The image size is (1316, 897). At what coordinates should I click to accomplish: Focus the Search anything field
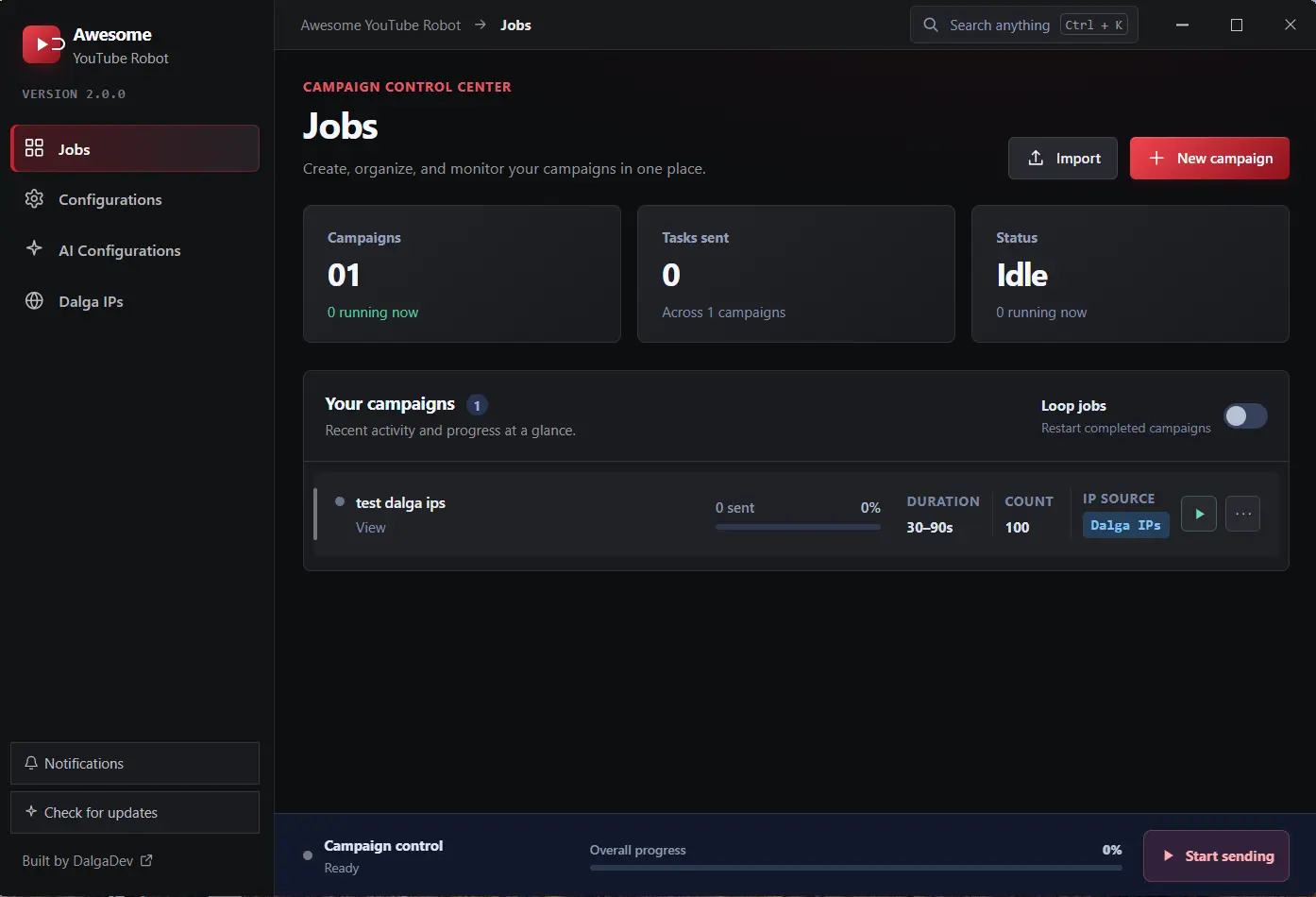(1024, 25)
